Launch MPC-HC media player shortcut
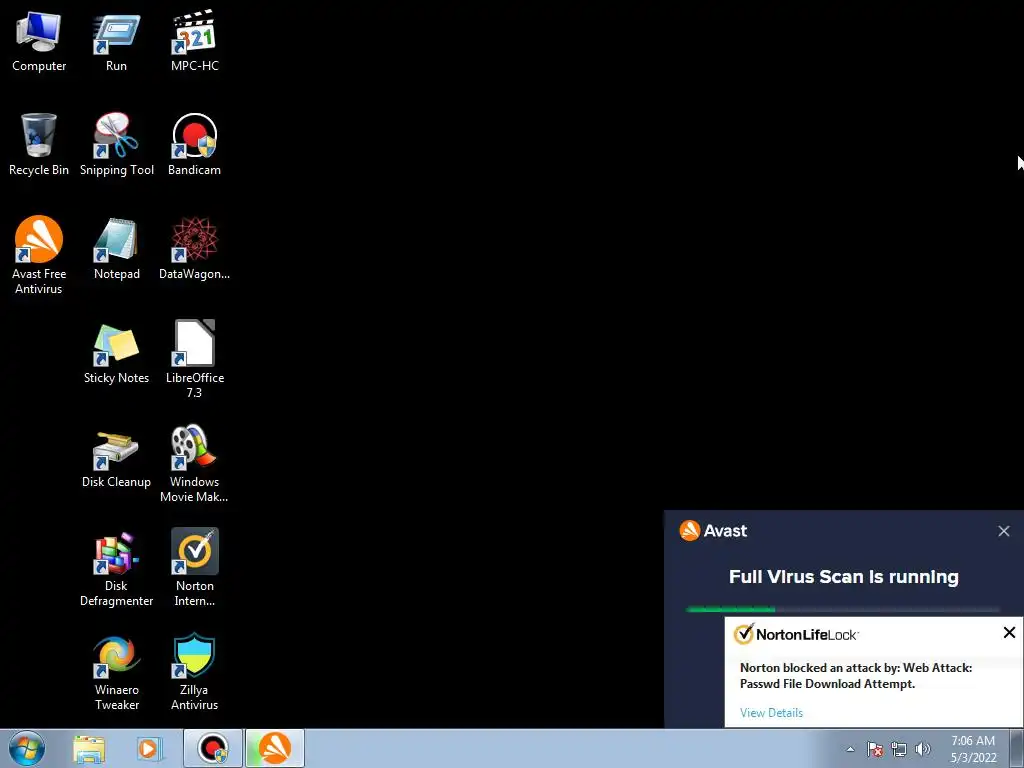 click(194, 40)
